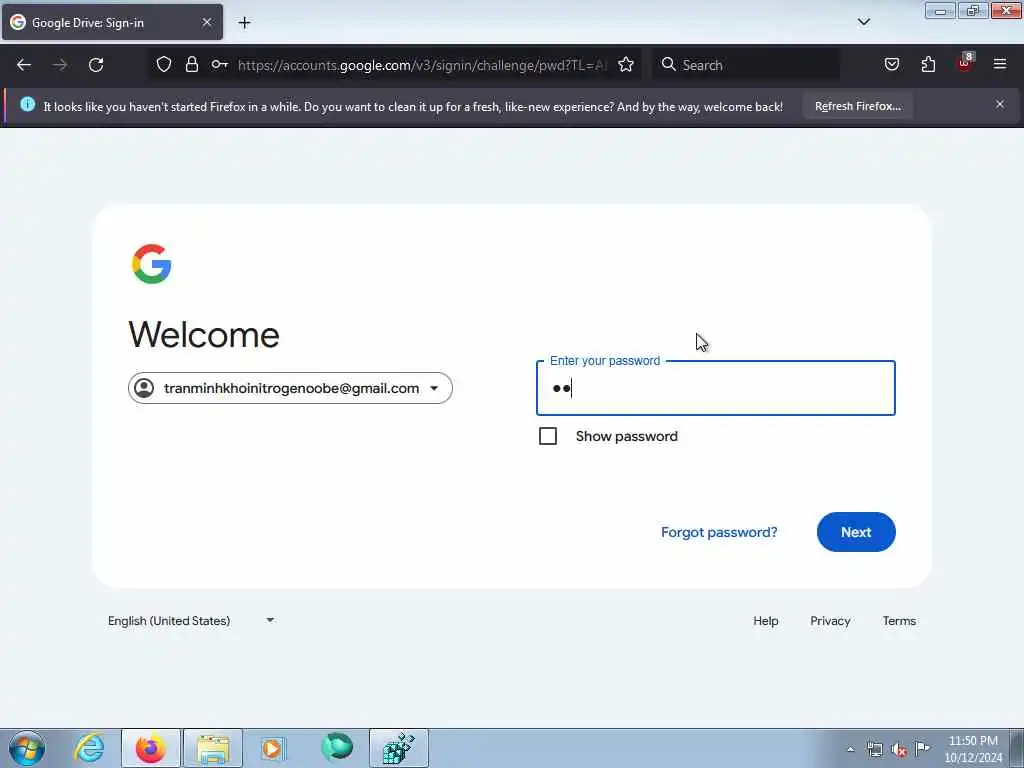This screenshot has height=768, width=1024.
Task: View site security padlock info
Action: tap(191, 64)
